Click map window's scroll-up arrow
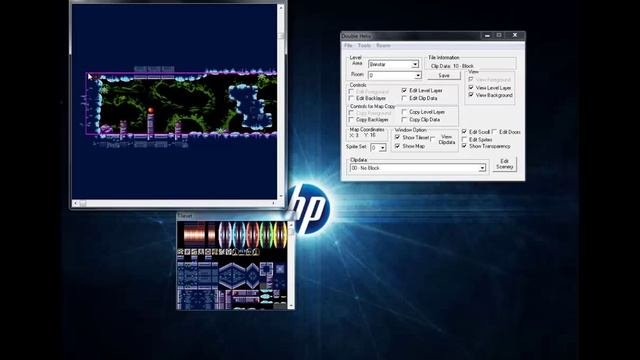640x360 pixels. (x=280, y=8)
